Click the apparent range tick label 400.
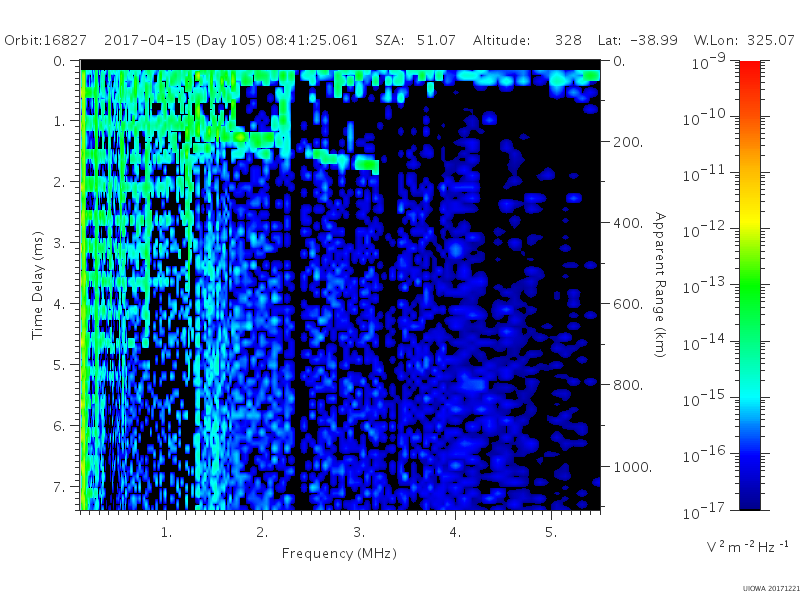Viewport: 800px width, 600px height. [x=628, y=223]
